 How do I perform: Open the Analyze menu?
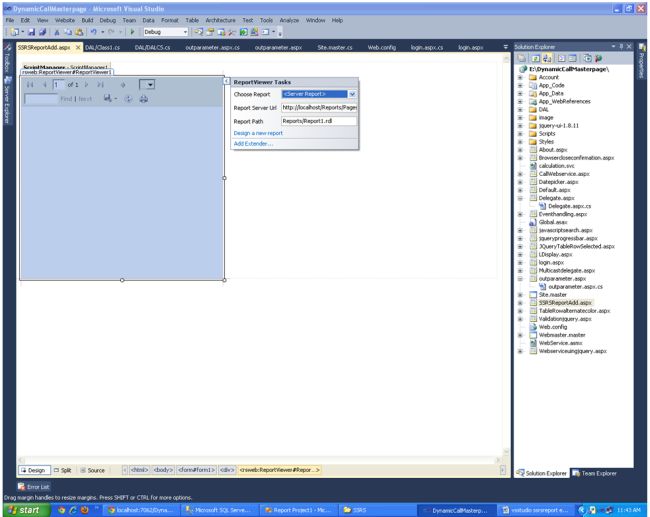289,20
